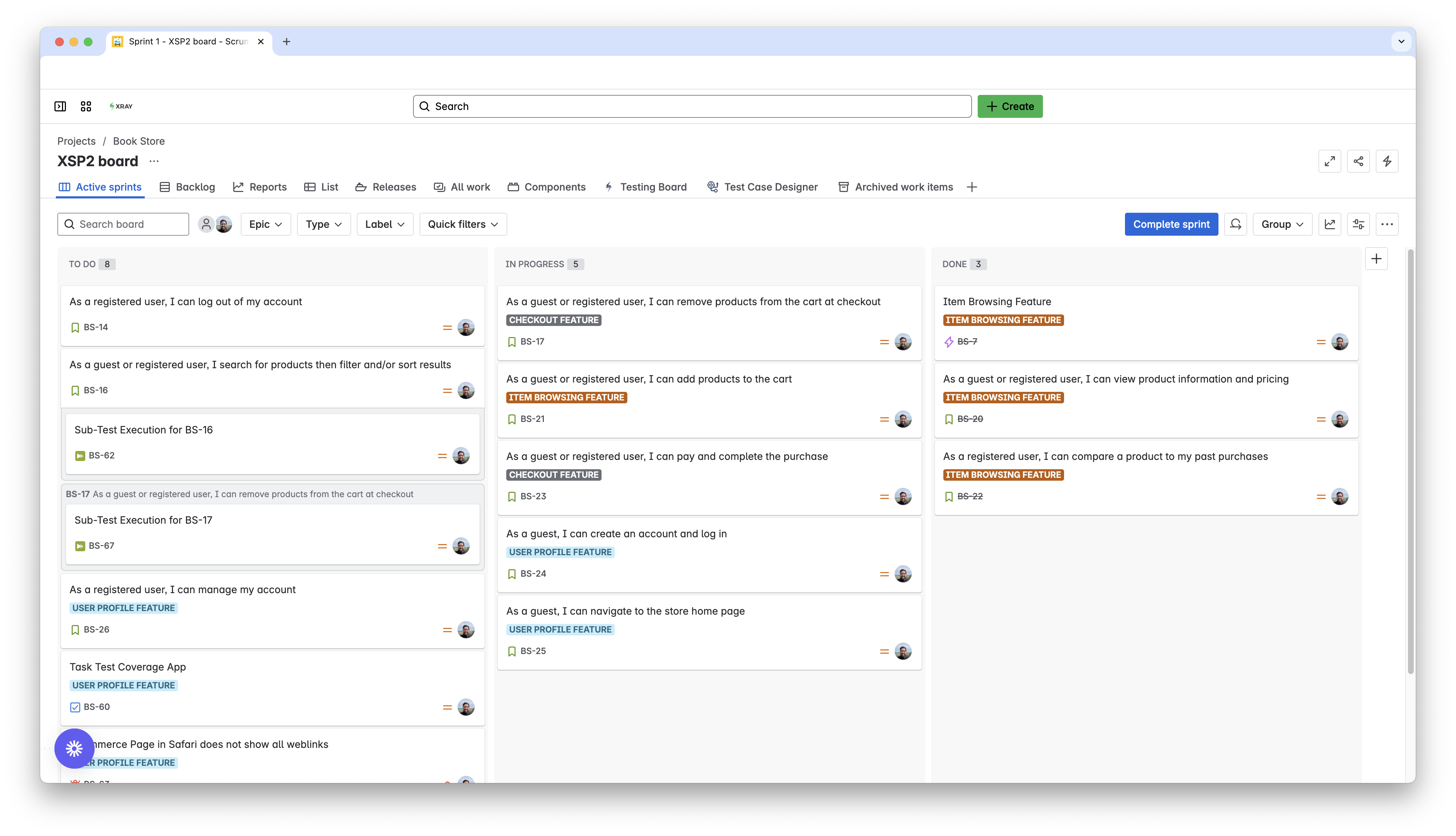Open the Releases tab
Viewport: 1456px width, 836px height.
pyautogui.click(x=385, y=187)
